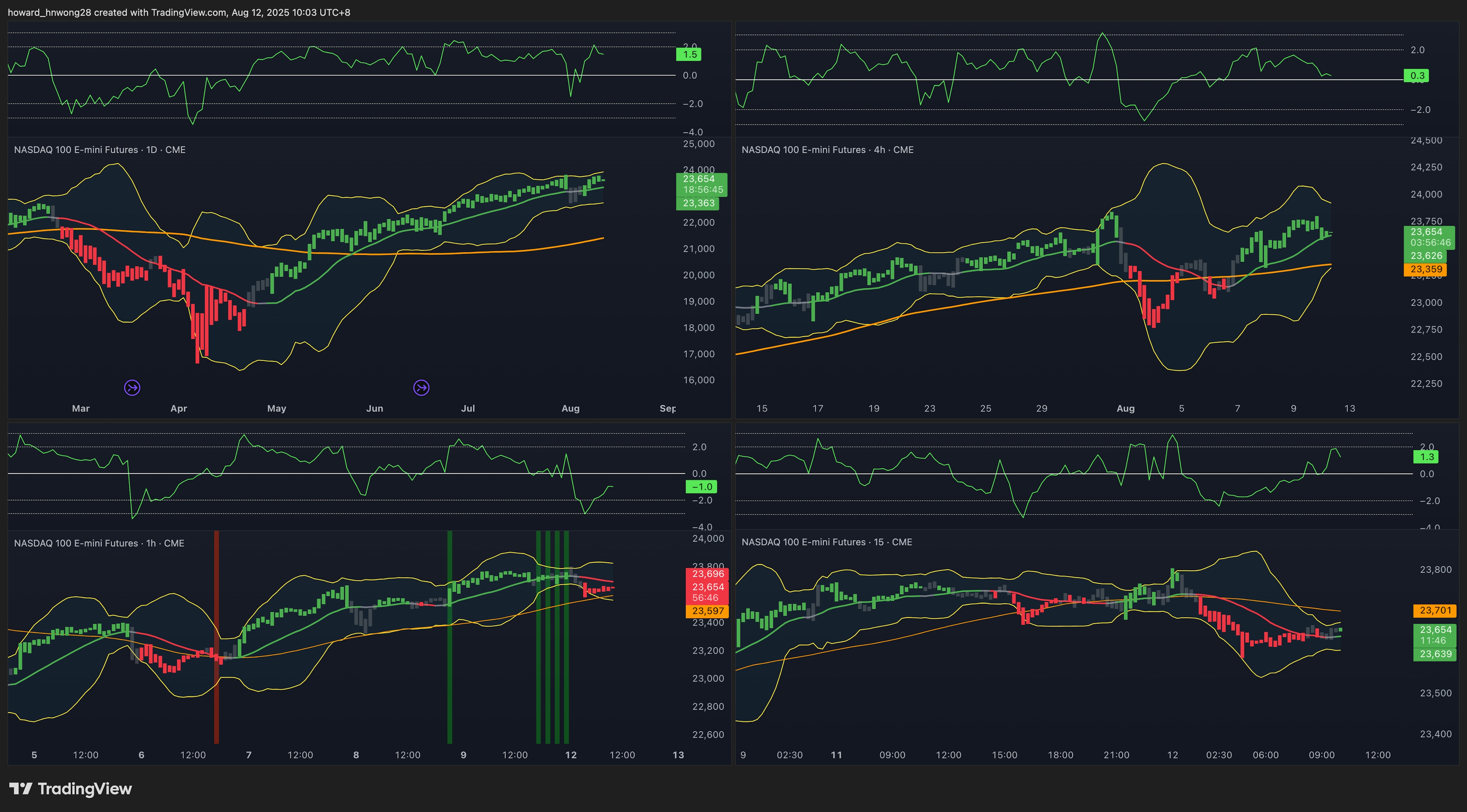Select the 1.5 indicator value label on daily chart
This screenshot has height=812, width=1467.
tap(688, 55)
